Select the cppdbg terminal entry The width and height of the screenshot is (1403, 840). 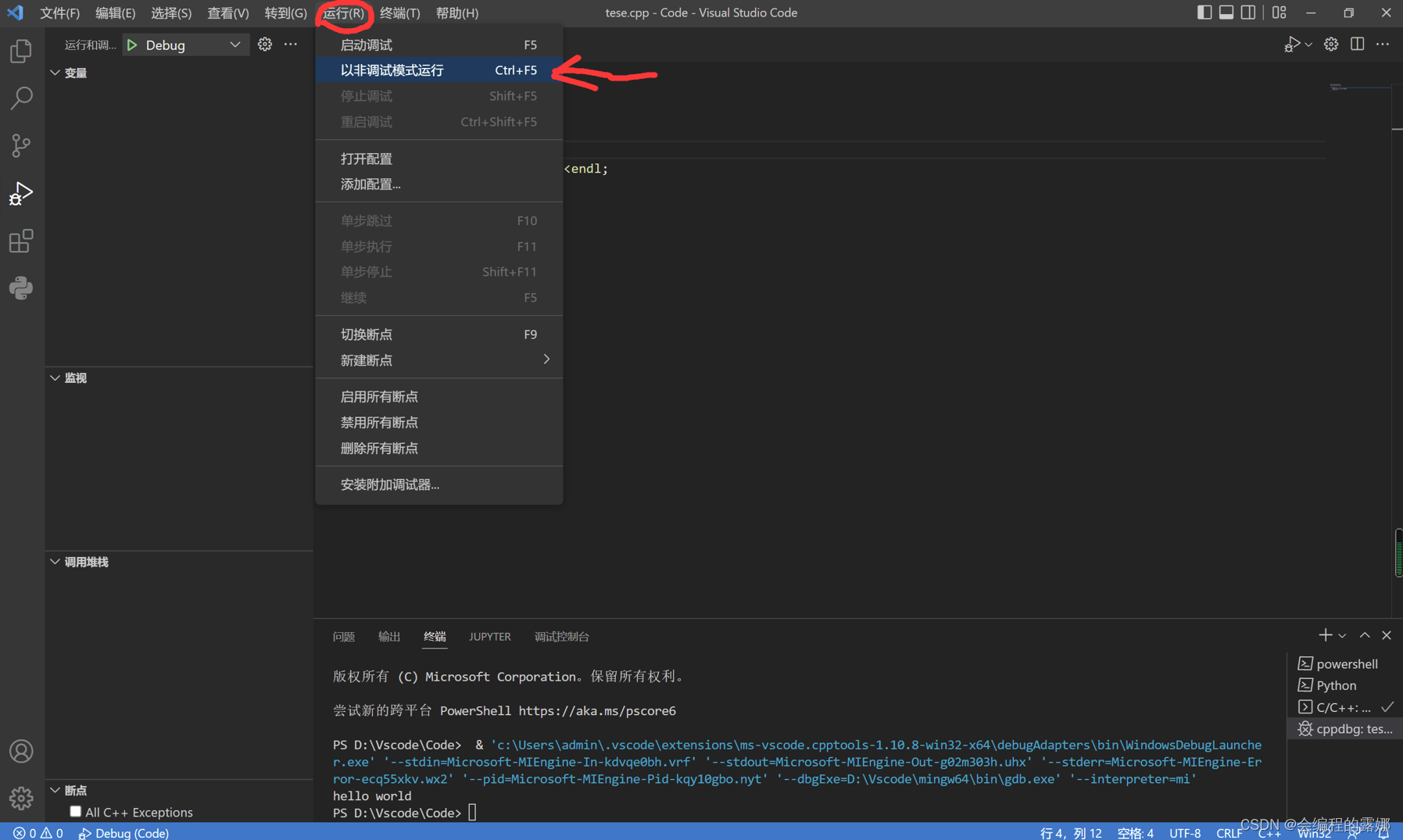click(x=1344, y=729)
